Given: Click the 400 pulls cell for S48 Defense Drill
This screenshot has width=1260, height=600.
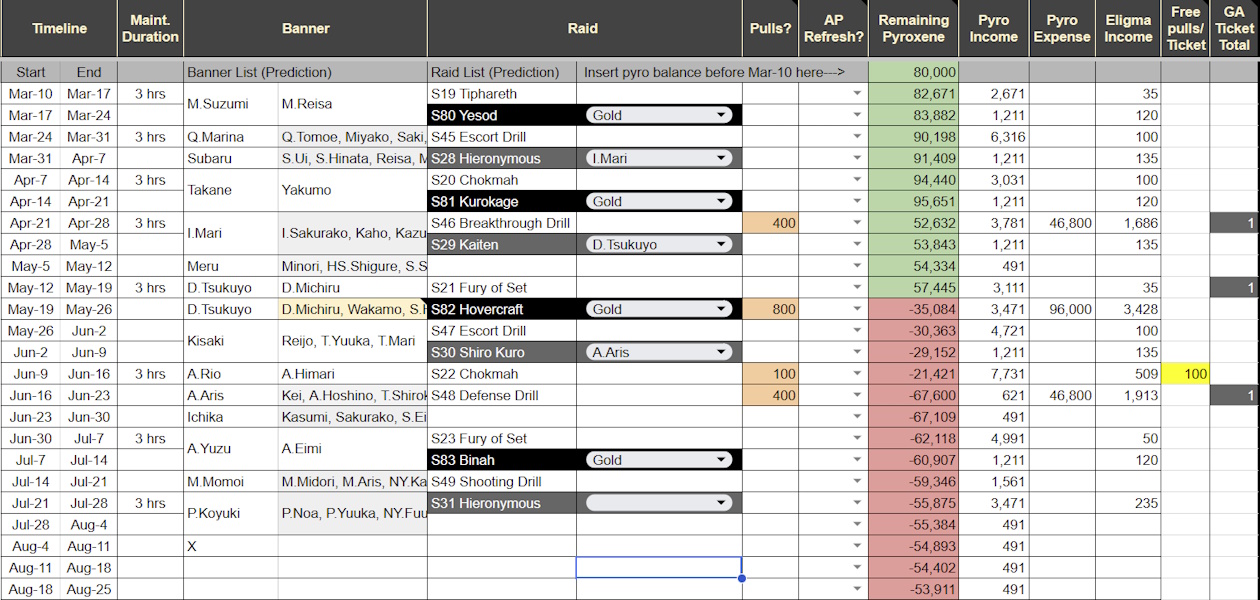Looking at the screenshot, I should pyautogui.click(x=770, y=395).
